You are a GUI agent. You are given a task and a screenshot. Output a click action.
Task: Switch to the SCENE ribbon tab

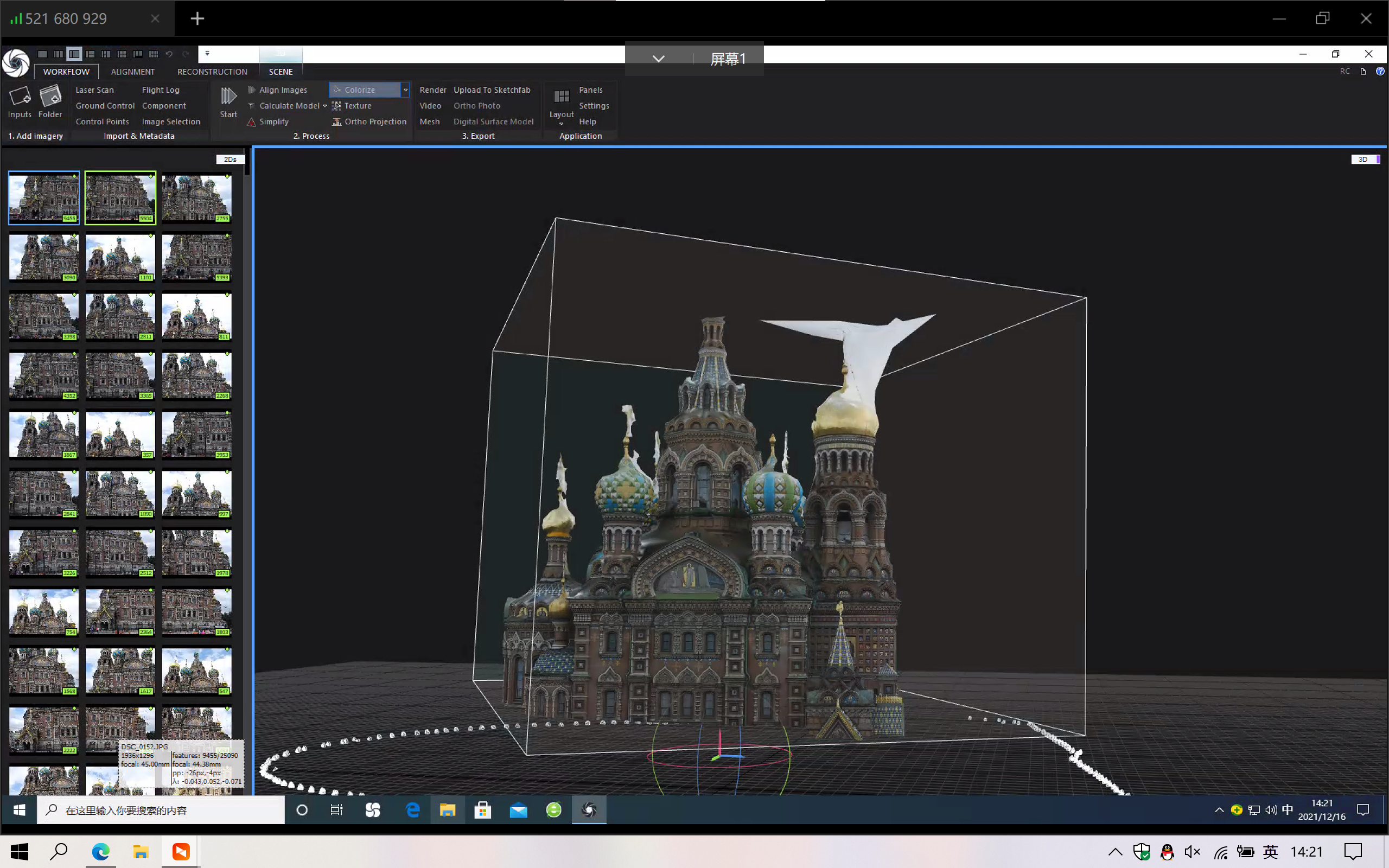coord(281,72)
